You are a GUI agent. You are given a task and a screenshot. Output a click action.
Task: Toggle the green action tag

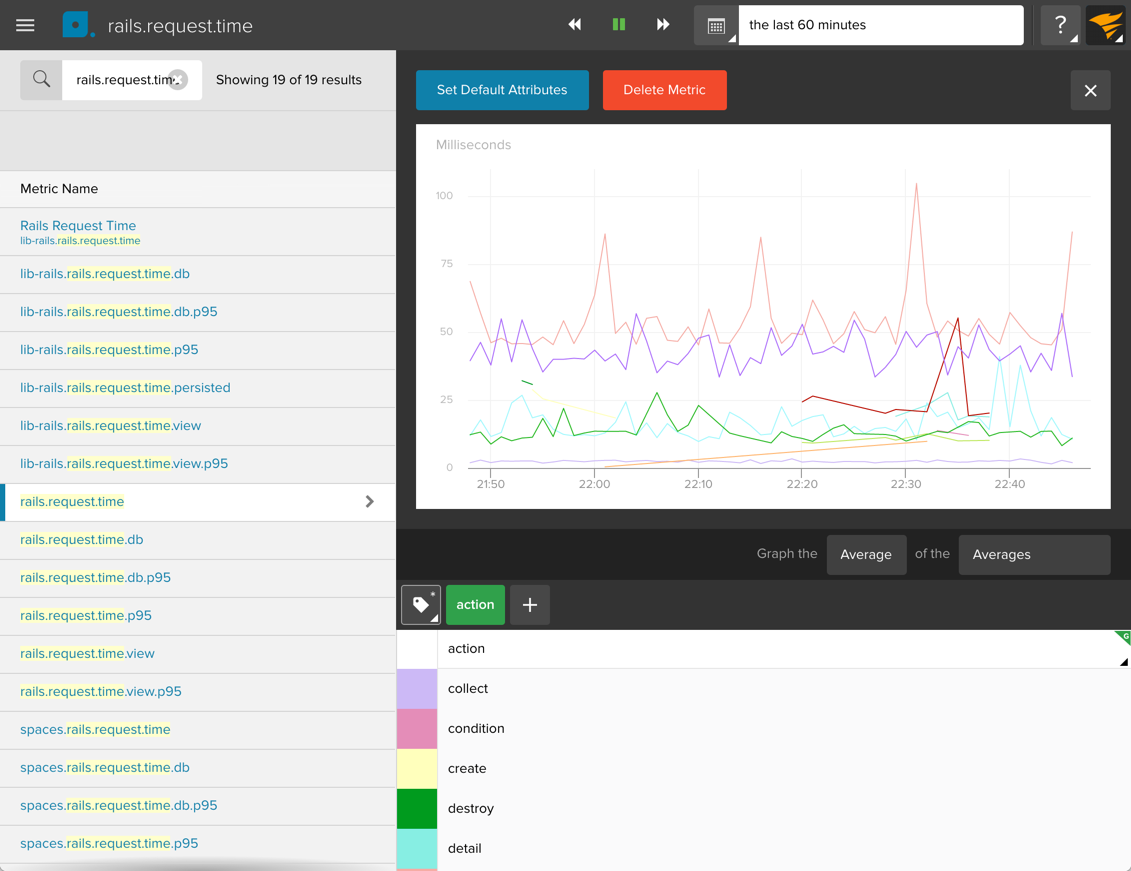[x=475, y=605]
